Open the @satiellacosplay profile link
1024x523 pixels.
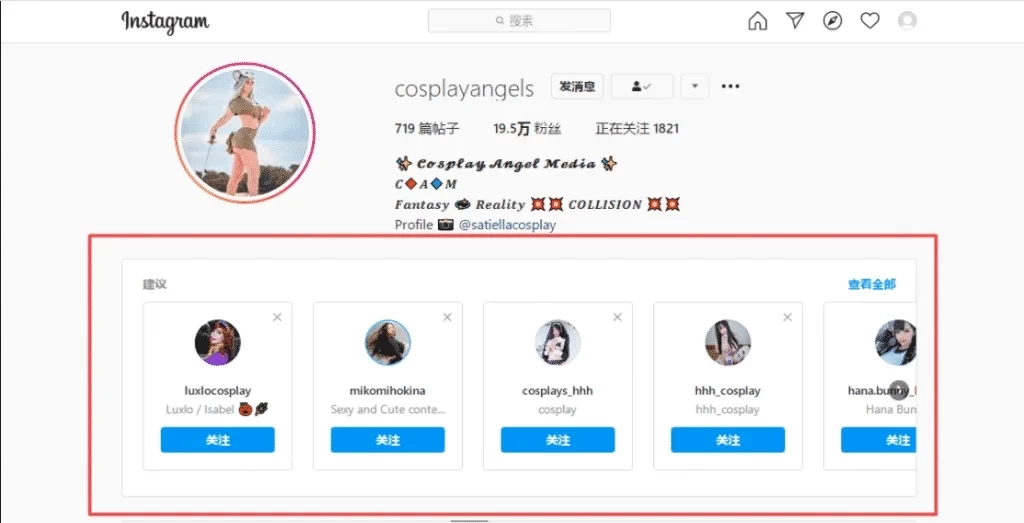507,225
